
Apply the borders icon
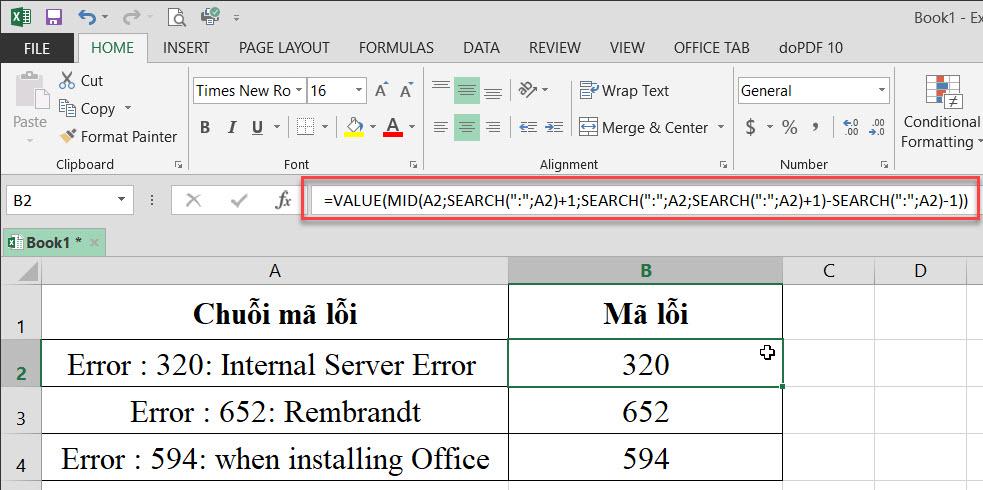pyautogui.click(x=305, y=127)
